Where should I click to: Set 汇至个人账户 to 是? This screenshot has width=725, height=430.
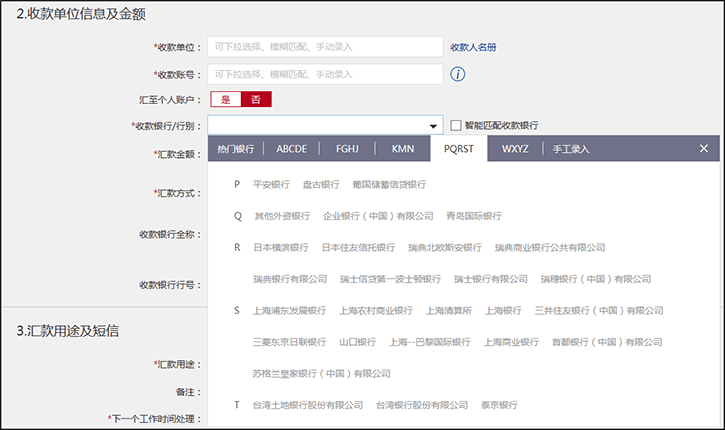[226, 99]
